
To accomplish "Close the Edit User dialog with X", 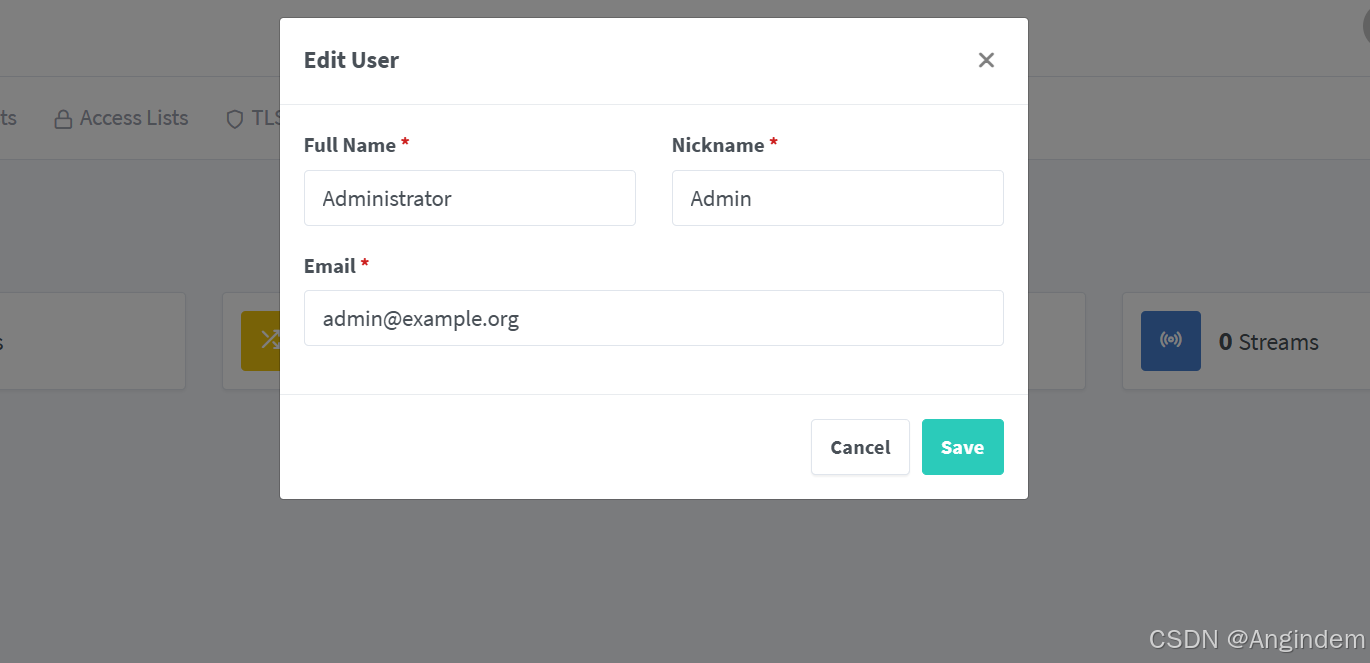I will tap(986, 60).
